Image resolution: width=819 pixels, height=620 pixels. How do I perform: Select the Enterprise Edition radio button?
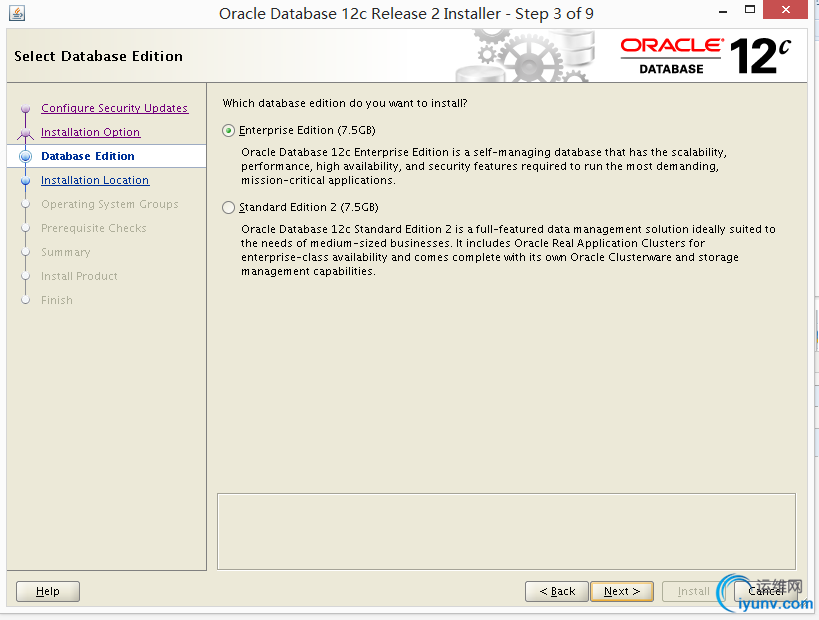click(x=228, y=131)
